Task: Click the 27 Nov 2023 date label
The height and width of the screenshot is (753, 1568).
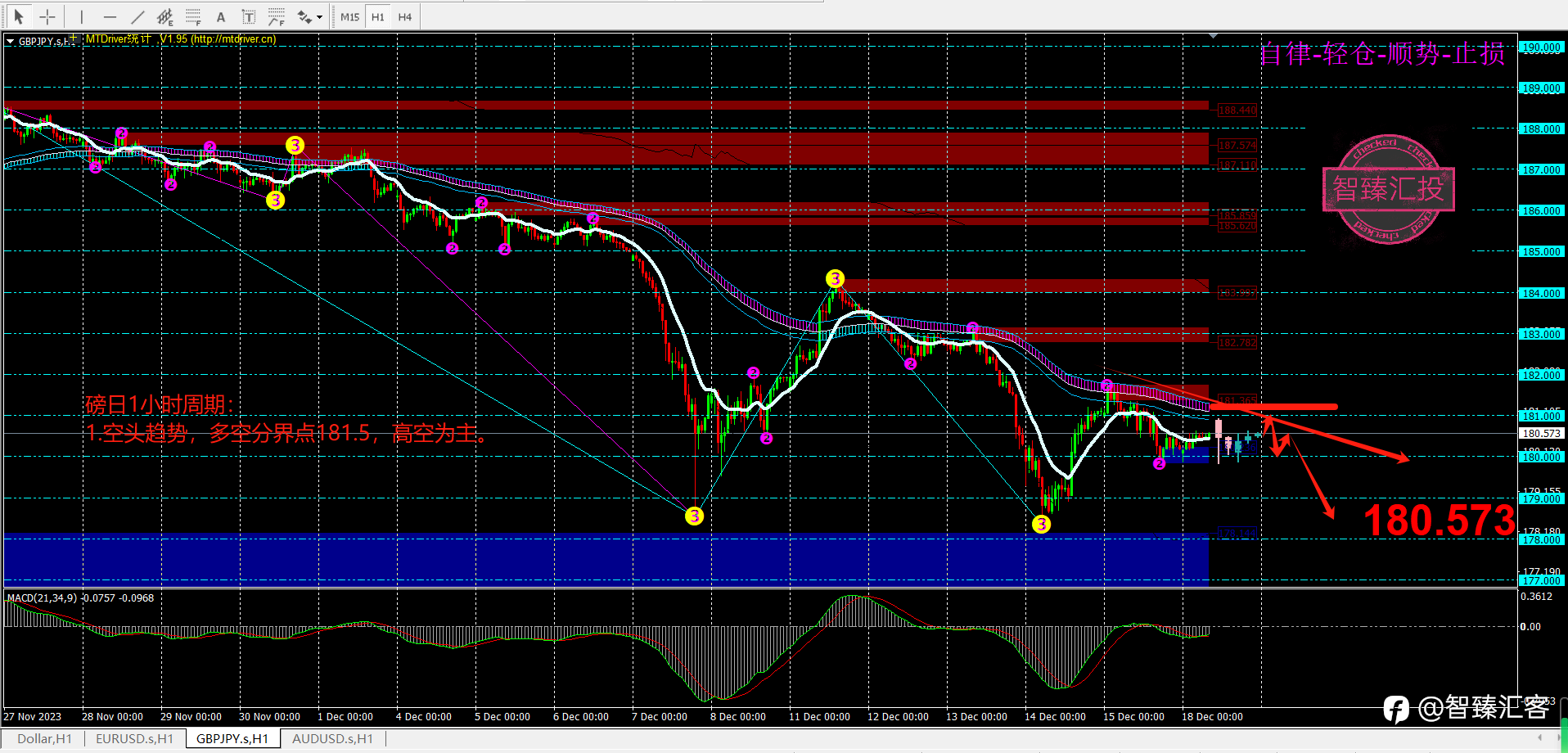Action: point(32,716)
